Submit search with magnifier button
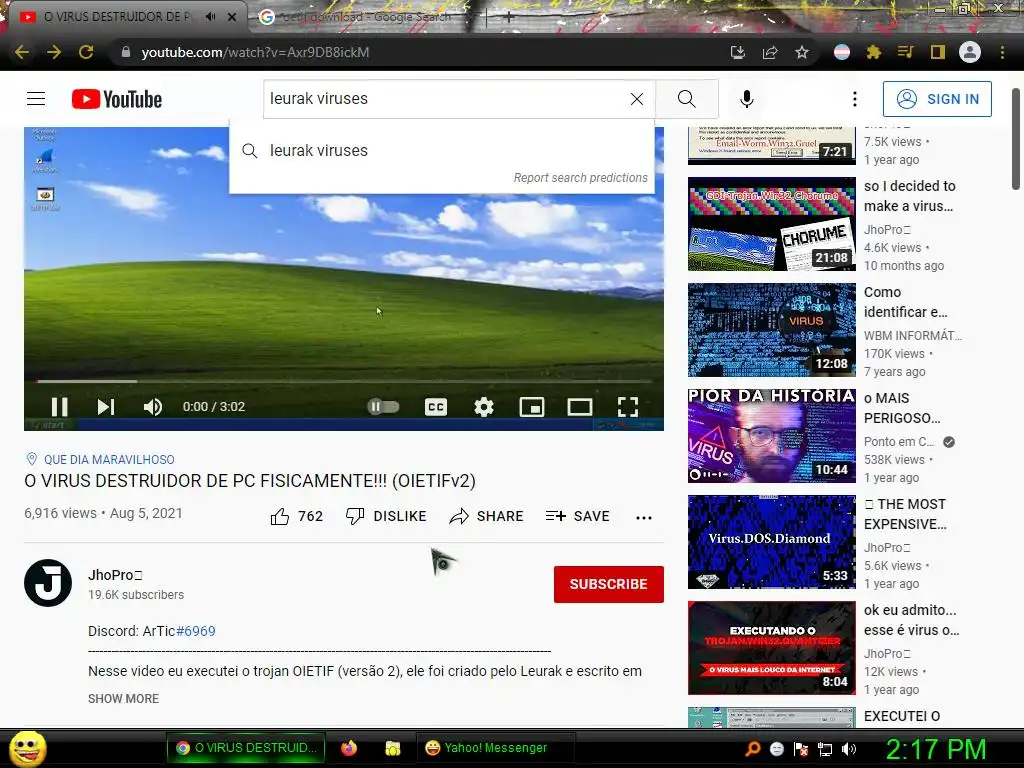Screen dimensions: 1024x768 686,99
